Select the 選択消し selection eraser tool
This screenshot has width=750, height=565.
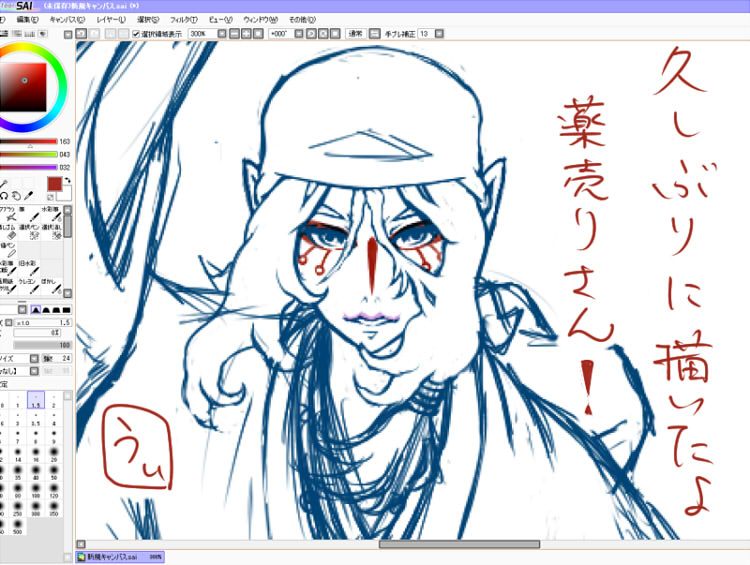click(52, 232)
